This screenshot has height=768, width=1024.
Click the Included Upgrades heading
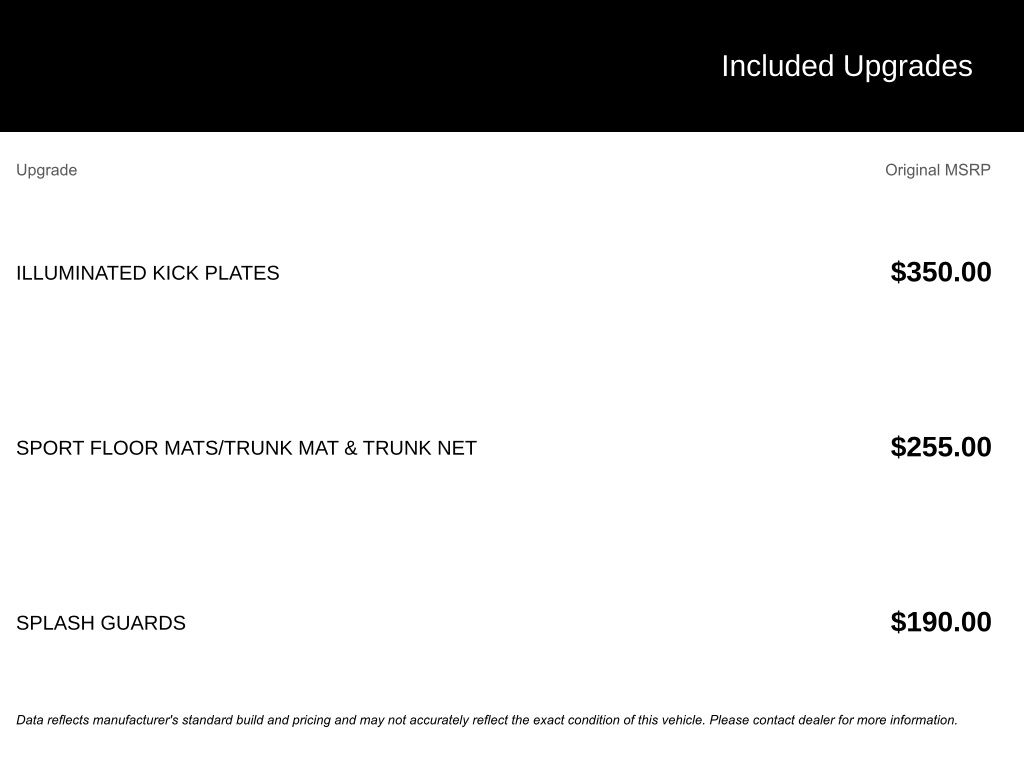846,66
